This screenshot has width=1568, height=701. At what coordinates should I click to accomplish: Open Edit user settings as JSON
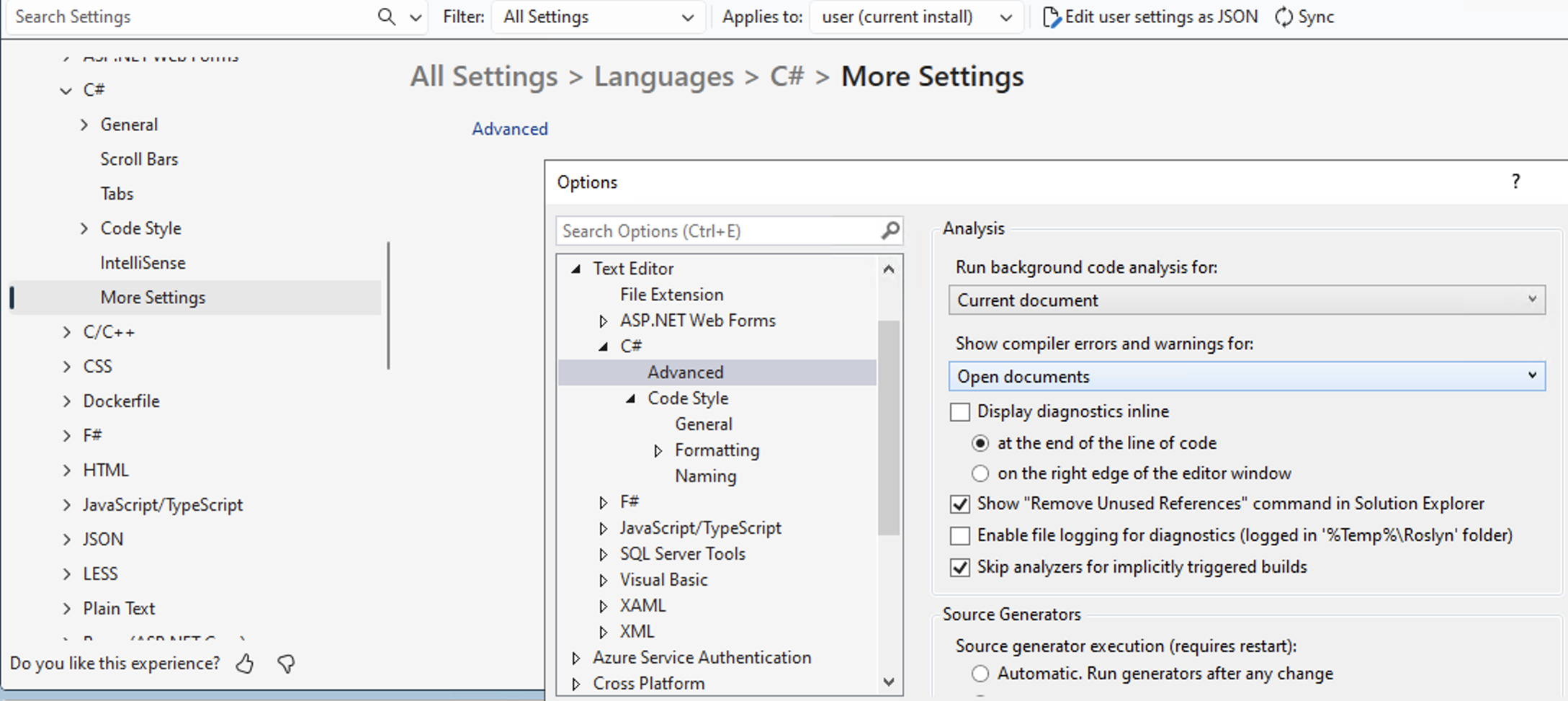click(x=1150, y=17)
